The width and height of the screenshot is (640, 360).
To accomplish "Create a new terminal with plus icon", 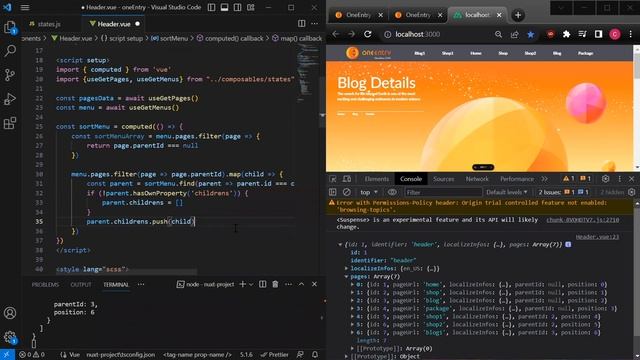I will click(x=242, y=284).
